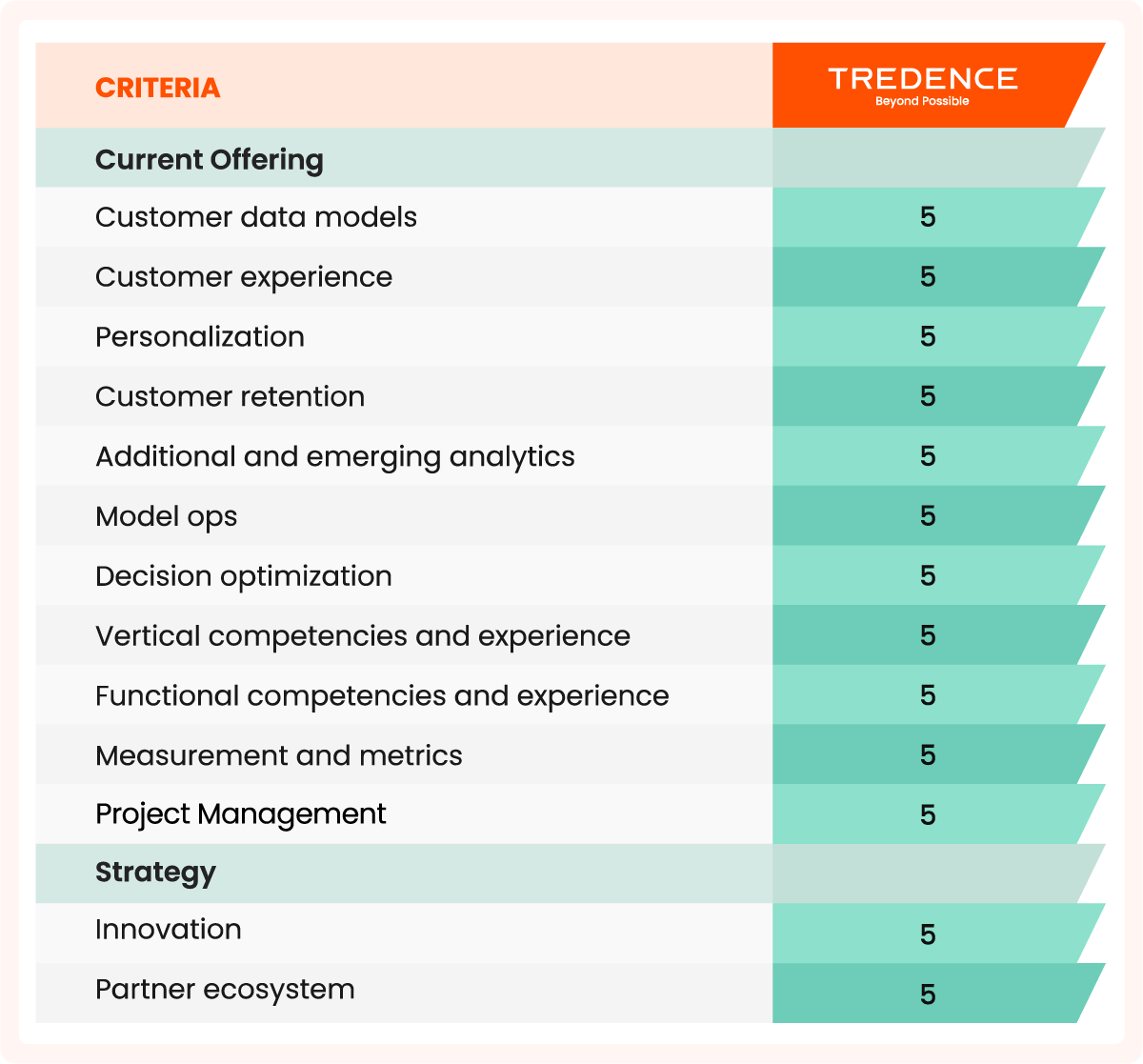Viewport: 1143px width, 1064px height.
Task: Select the Customer data models row
Action: point(570,217)
